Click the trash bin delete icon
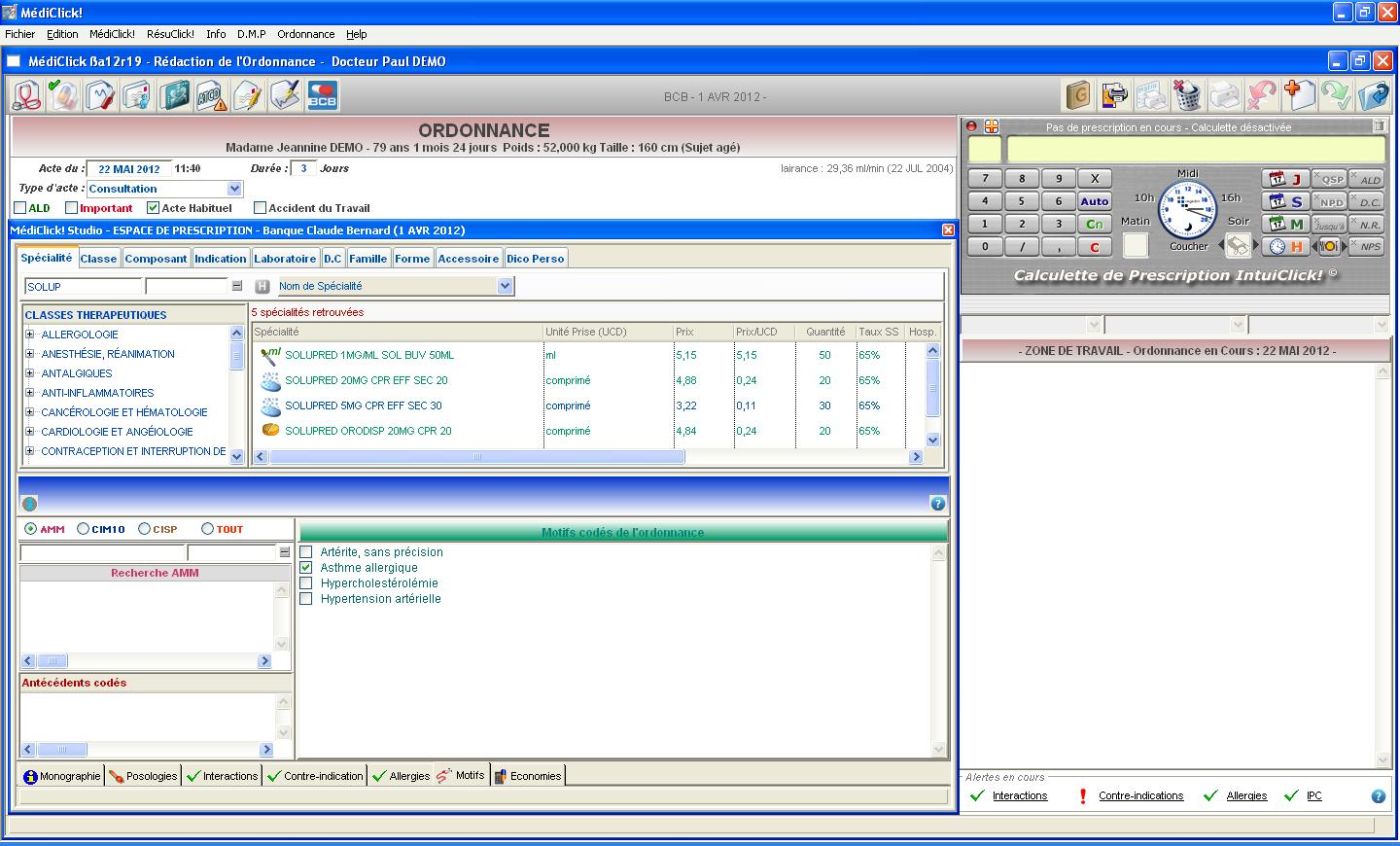Screen dimensions: 1400x846 coord(1187,95)
